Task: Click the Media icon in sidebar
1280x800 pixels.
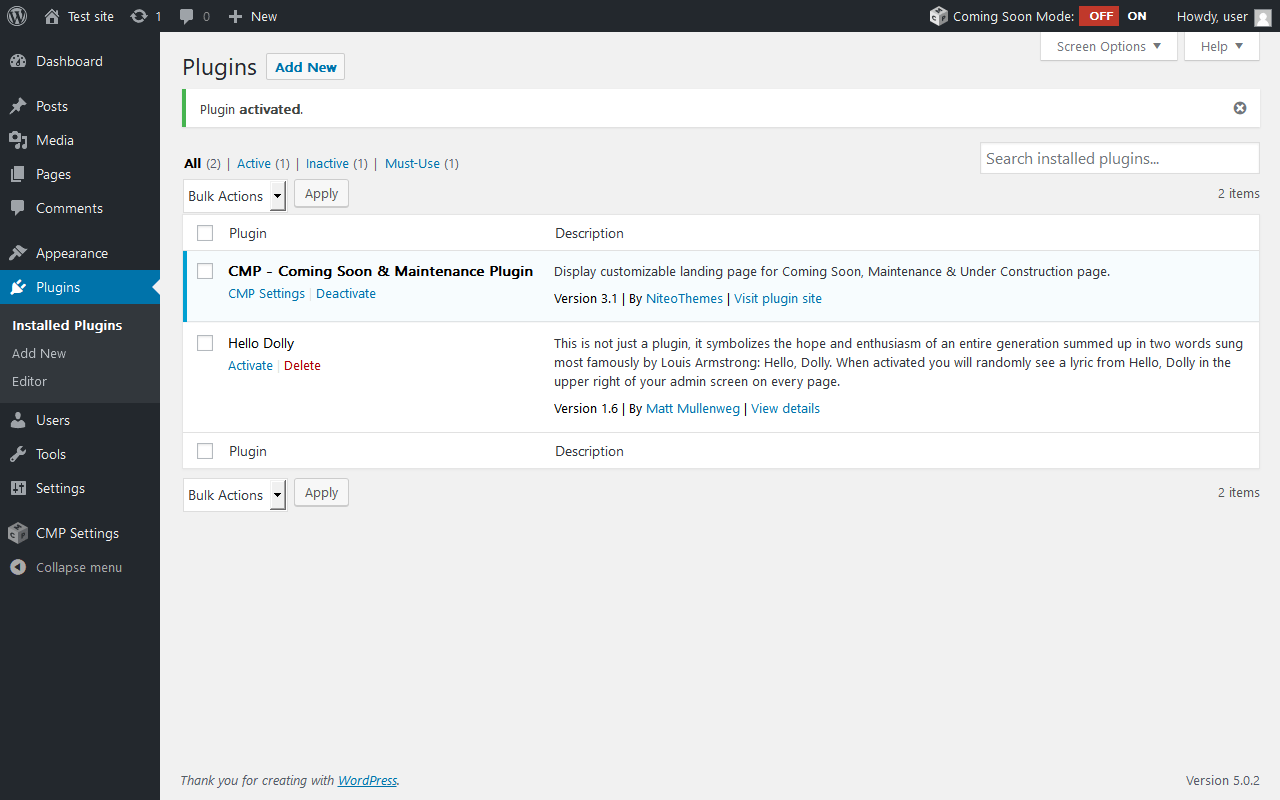Action: [18, 140]
